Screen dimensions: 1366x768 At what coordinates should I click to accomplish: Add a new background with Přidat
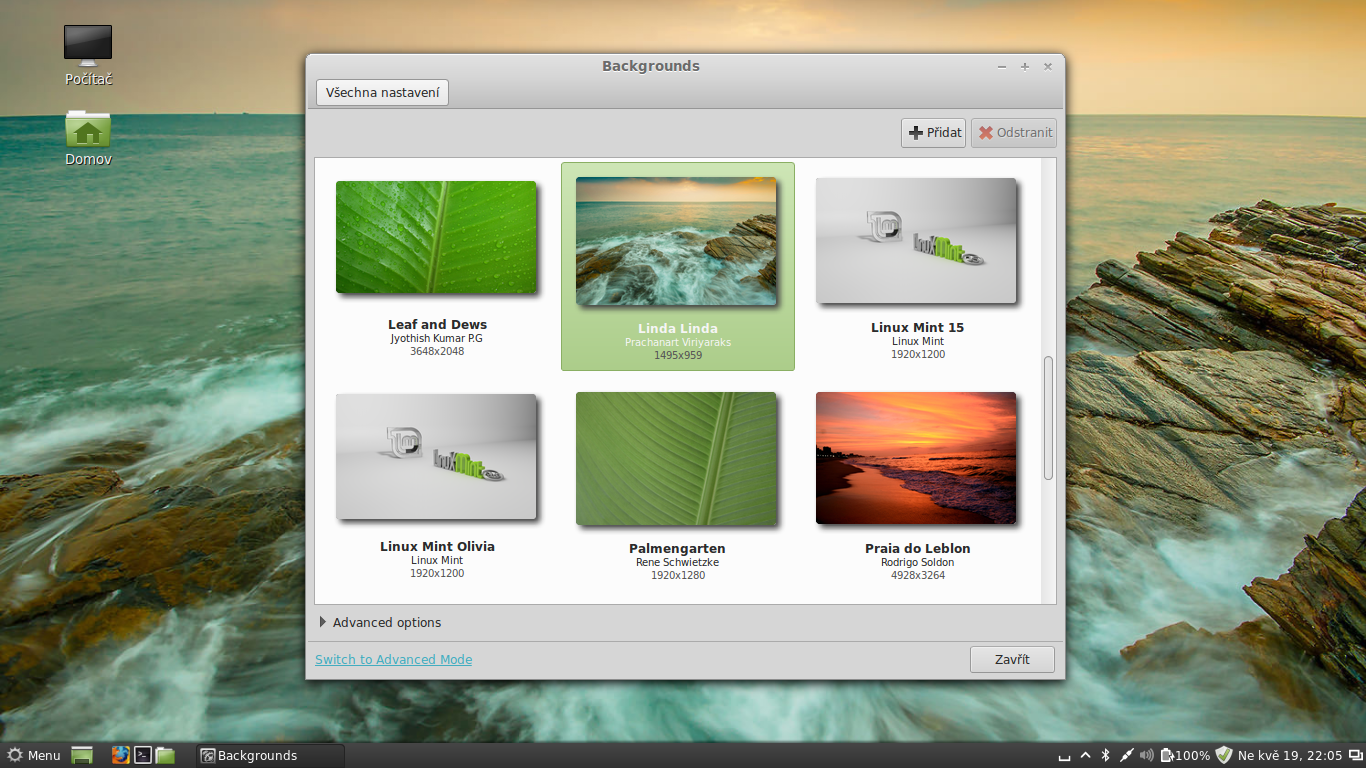(933, 132)
